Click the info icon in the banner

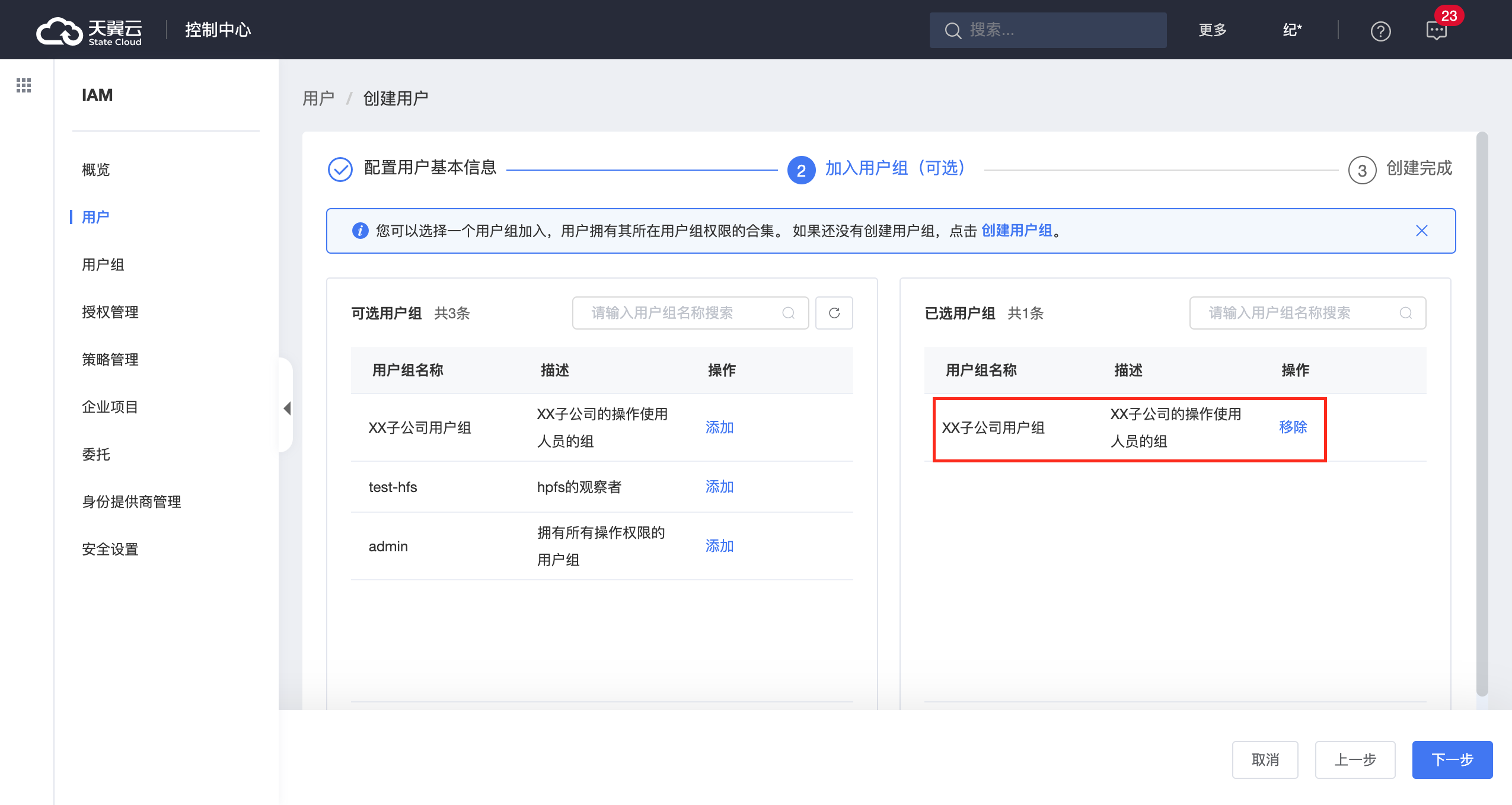pos(360,231)
